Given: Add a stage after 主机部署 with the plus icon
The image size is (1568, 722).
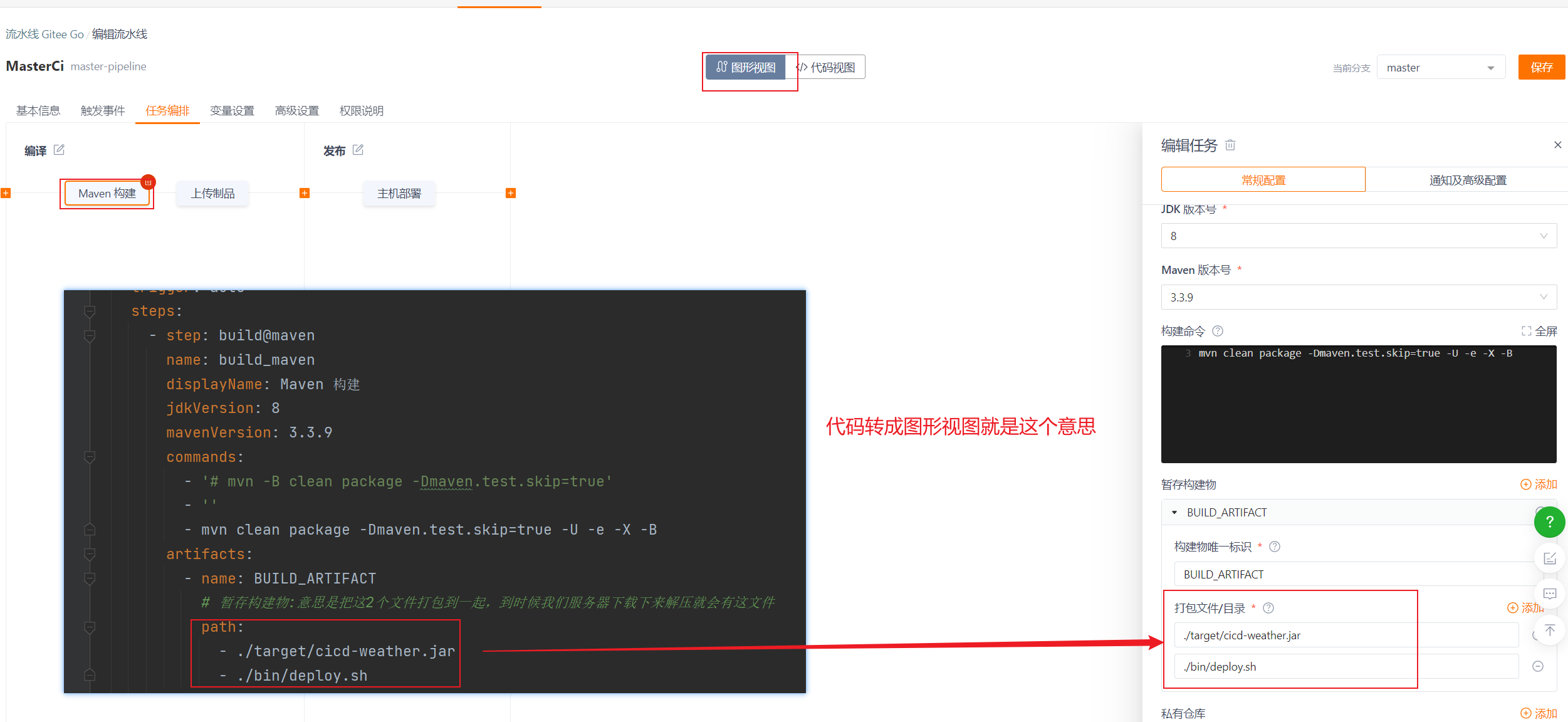Looking at the screenshot, I should point(511,193).
